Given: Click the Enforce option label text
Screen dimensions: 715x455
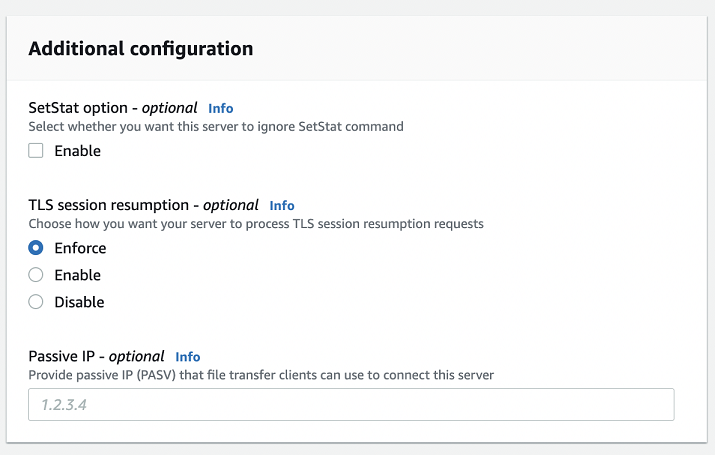Looking at the screenshot, I should (x=80, y=248).
